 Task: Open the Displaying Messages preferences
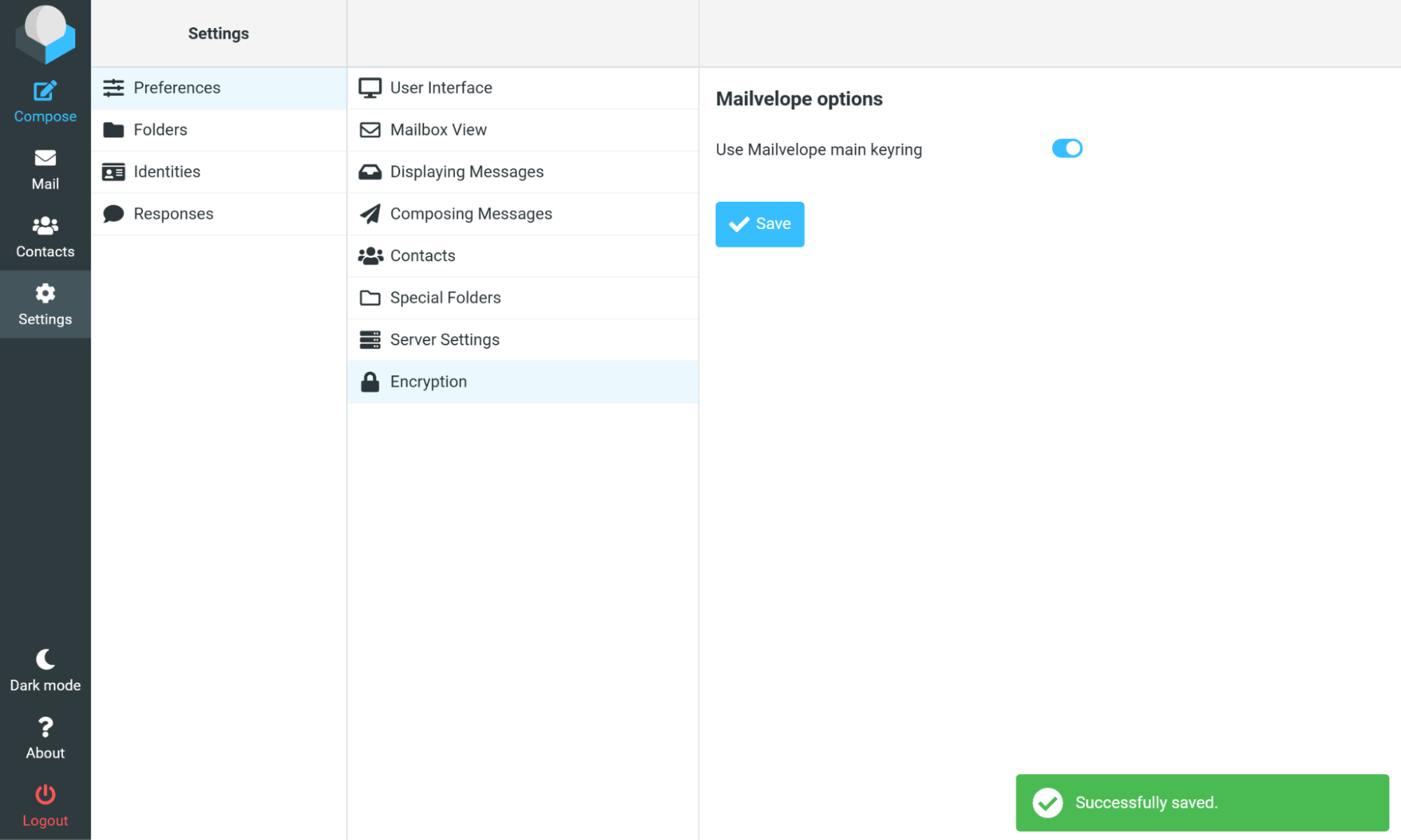click(x=466, y=171)
